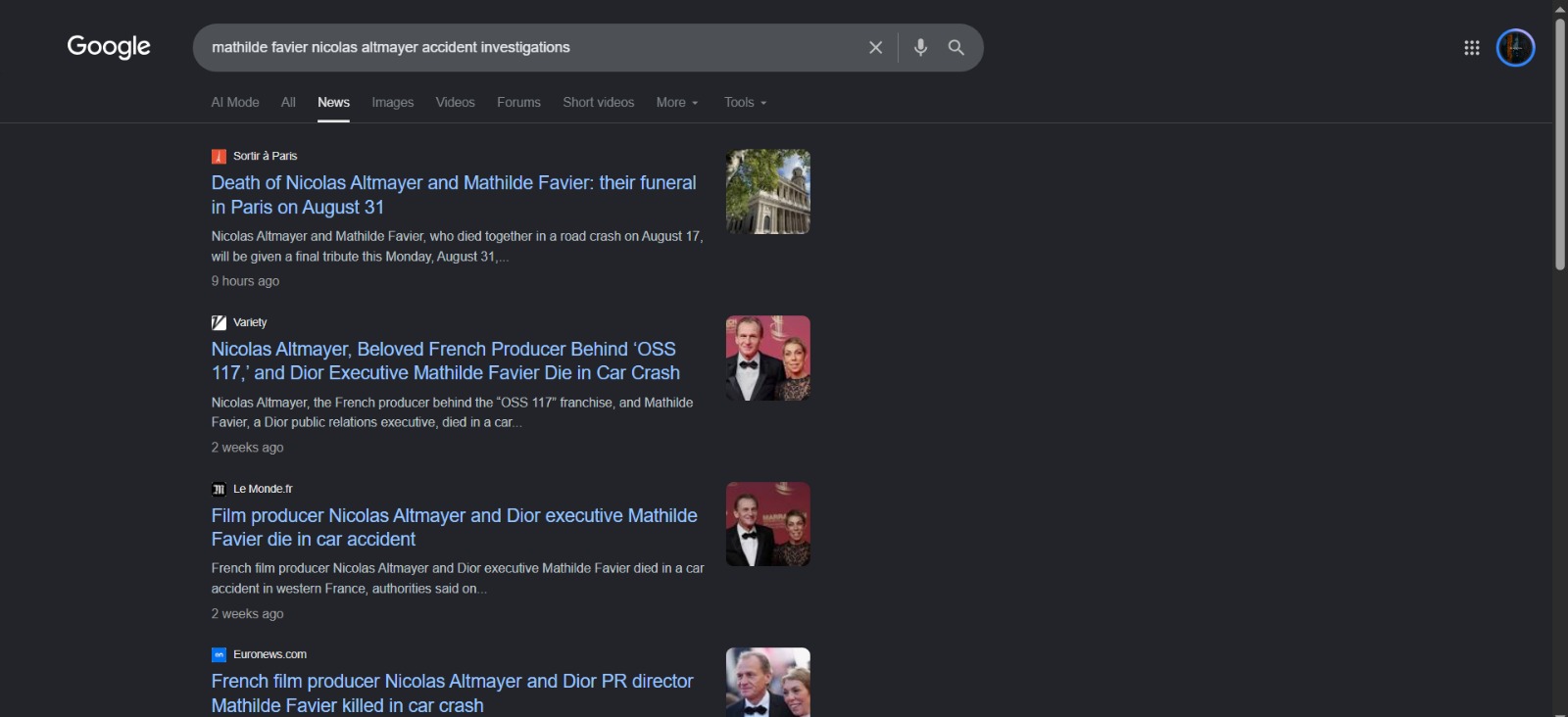Click the snippet mentioning an accident in western France
Image resolution: width=1568 pixels, height=717 pixels.
458,578
